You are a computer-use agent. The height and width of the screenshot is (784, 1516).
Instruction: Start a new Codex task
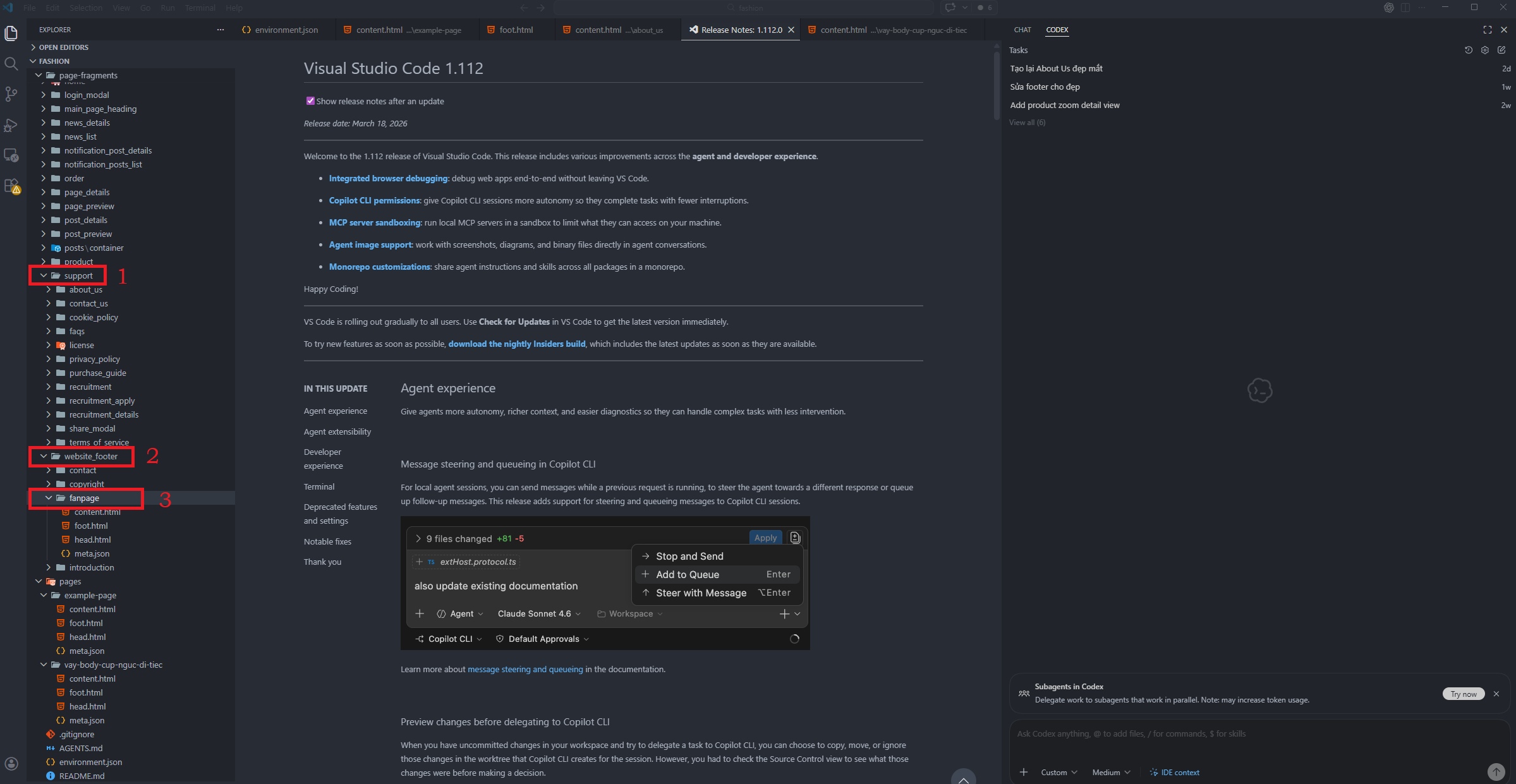tap(1501, 51)
